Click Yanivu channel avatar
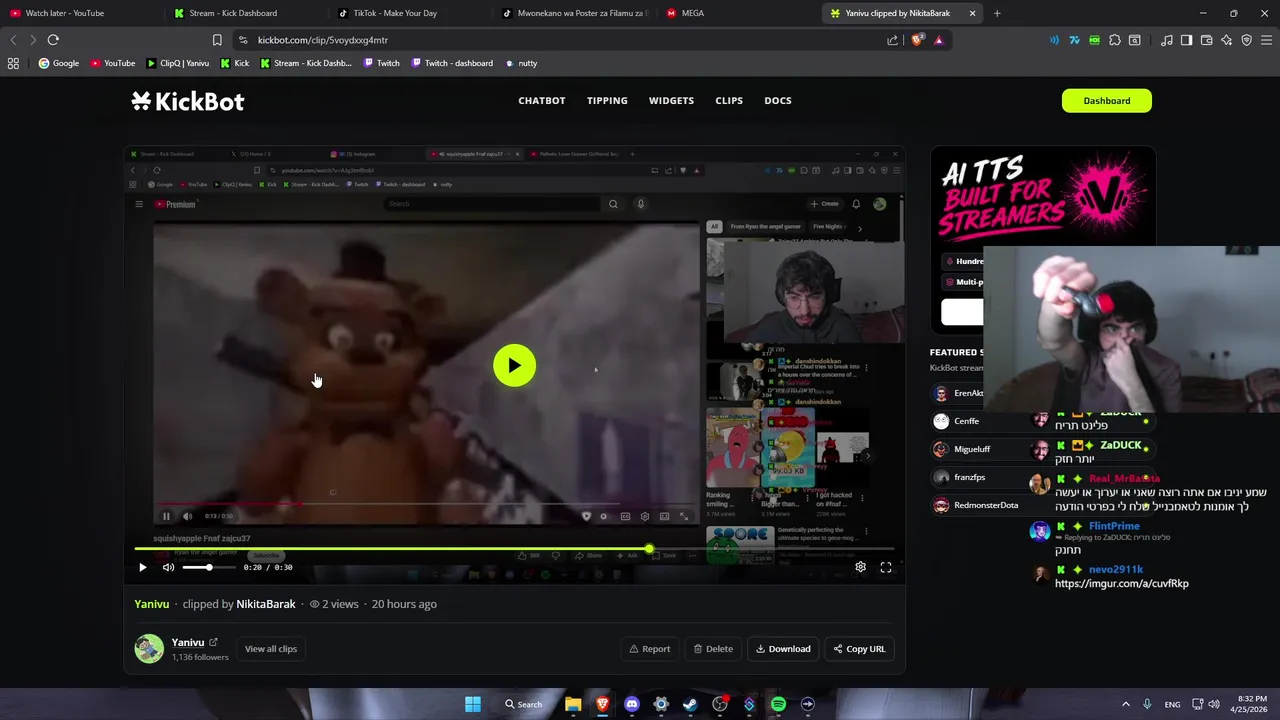The height and width of the screenshot is (720, 1280). pos(149,649)
